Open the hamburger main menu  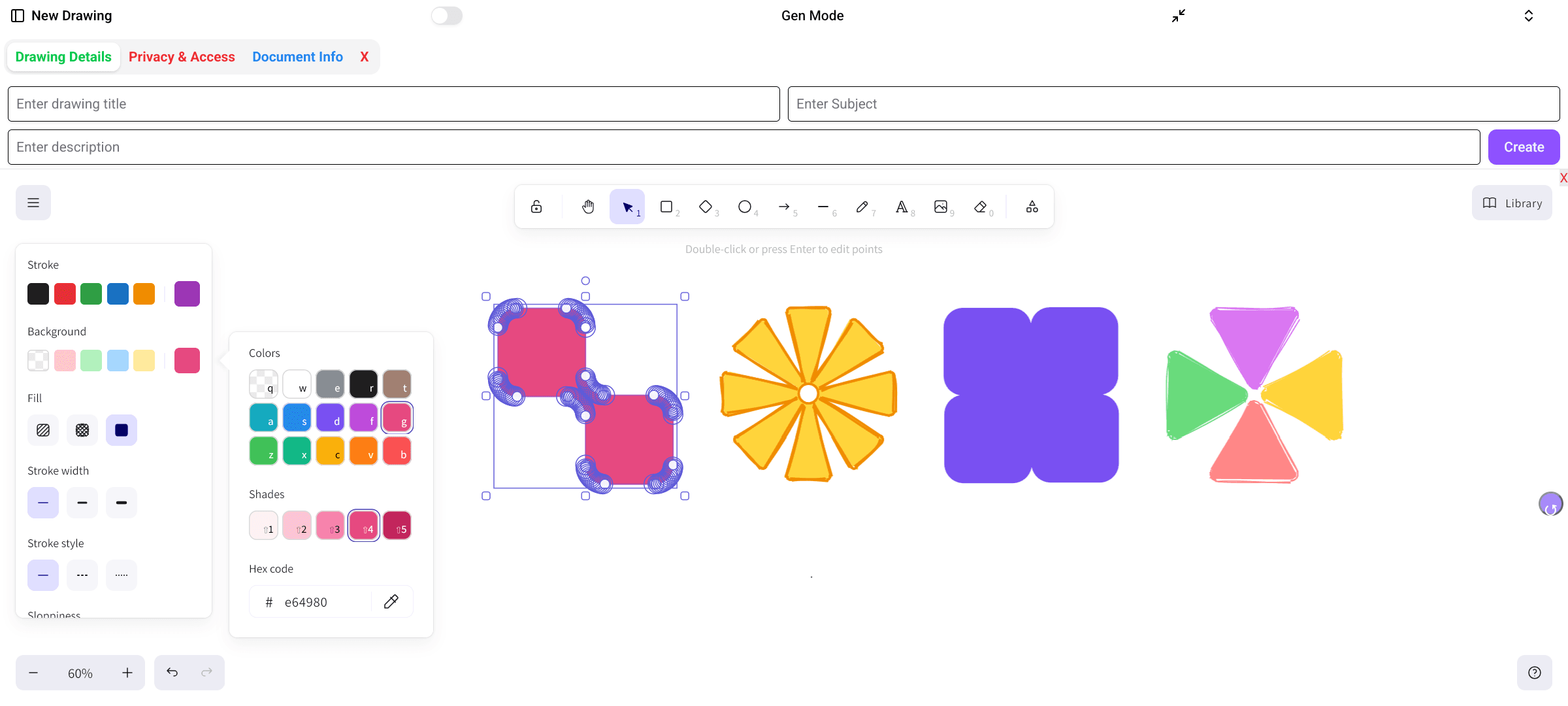point(33,203)
